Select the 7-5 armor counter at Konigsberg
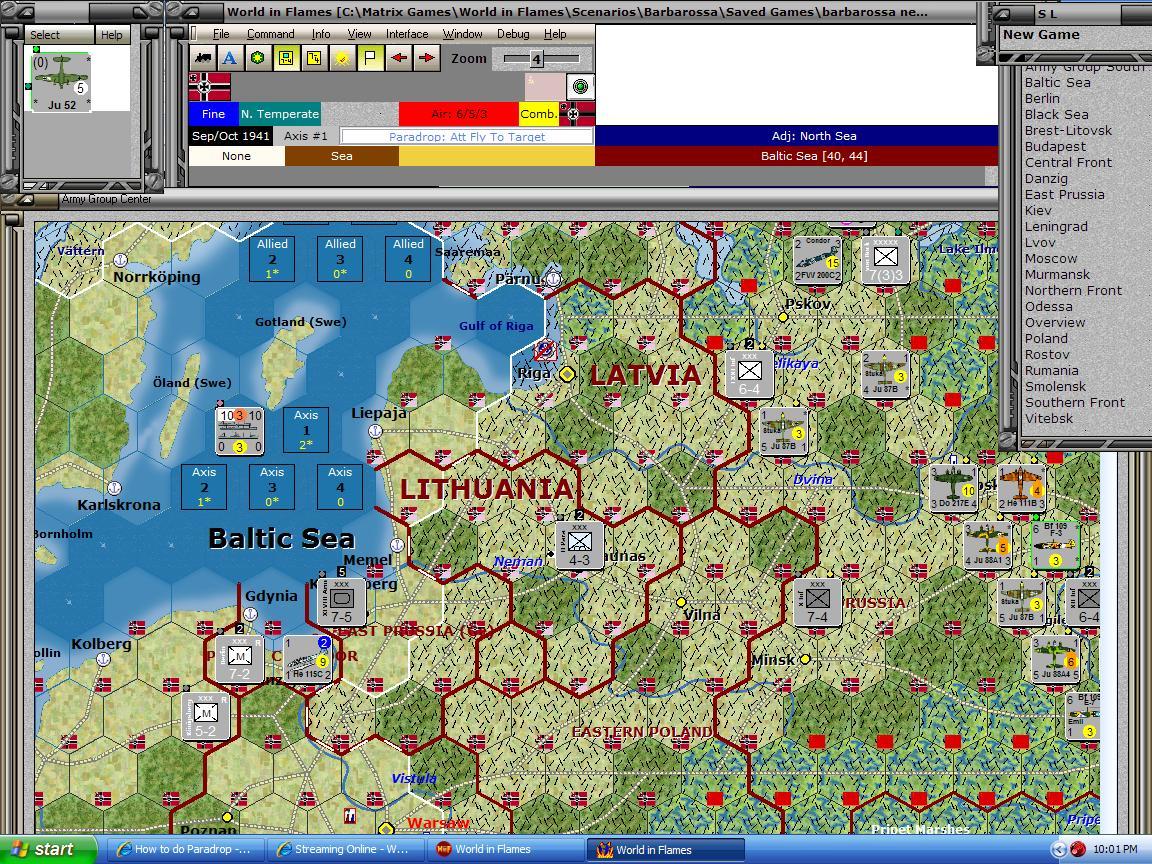The height and width of the screenshot is (864, 1152). pyautogui.click(x=341, y=602)
